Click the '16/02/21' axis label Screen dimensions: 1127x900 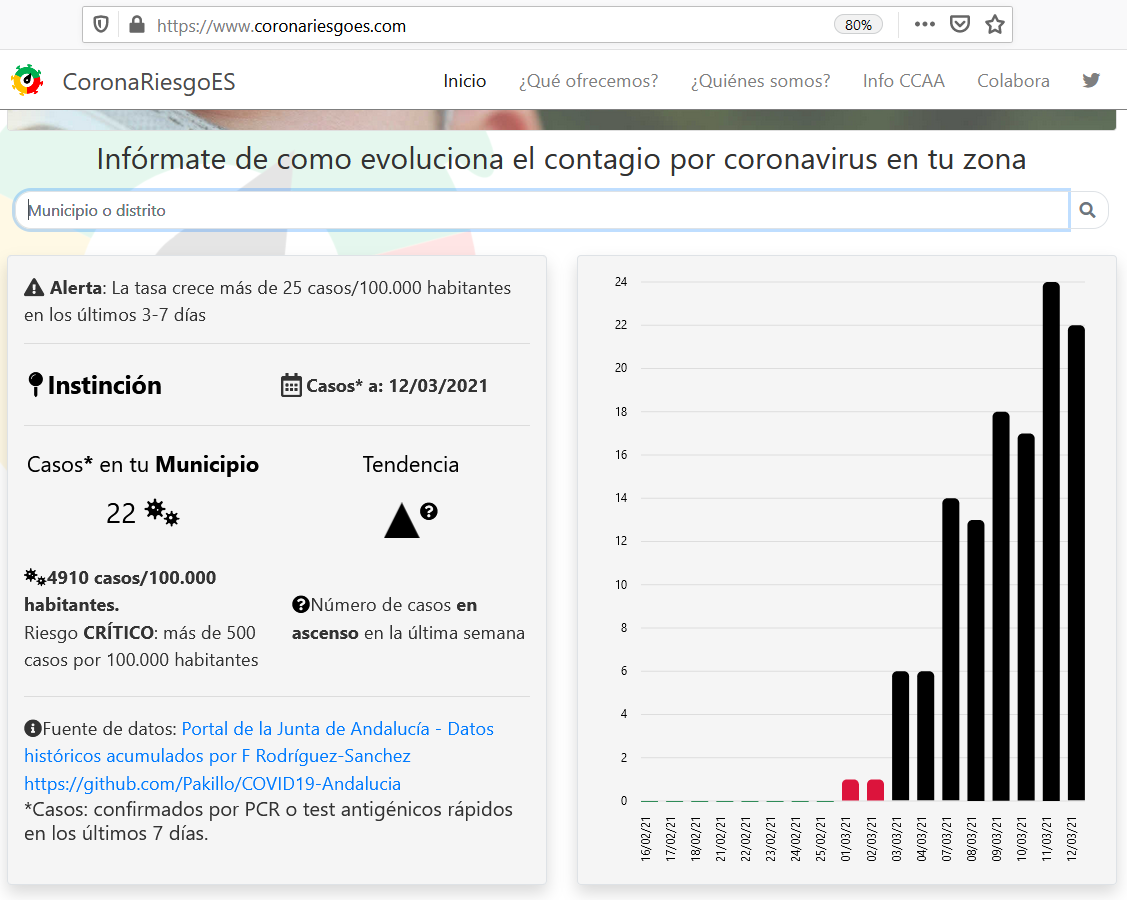tap(645, 839)
